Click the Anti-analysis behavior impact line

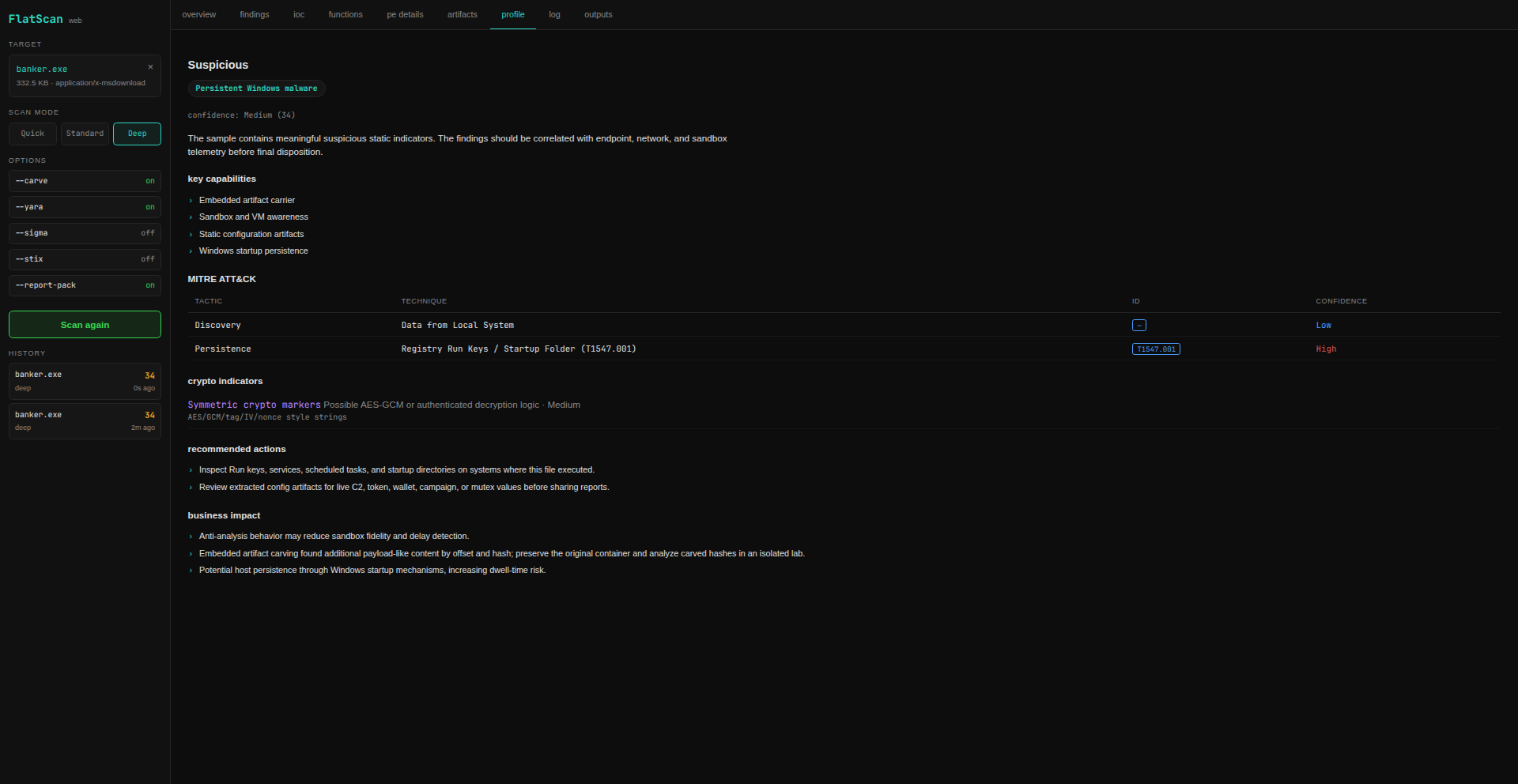coord(334,537)
